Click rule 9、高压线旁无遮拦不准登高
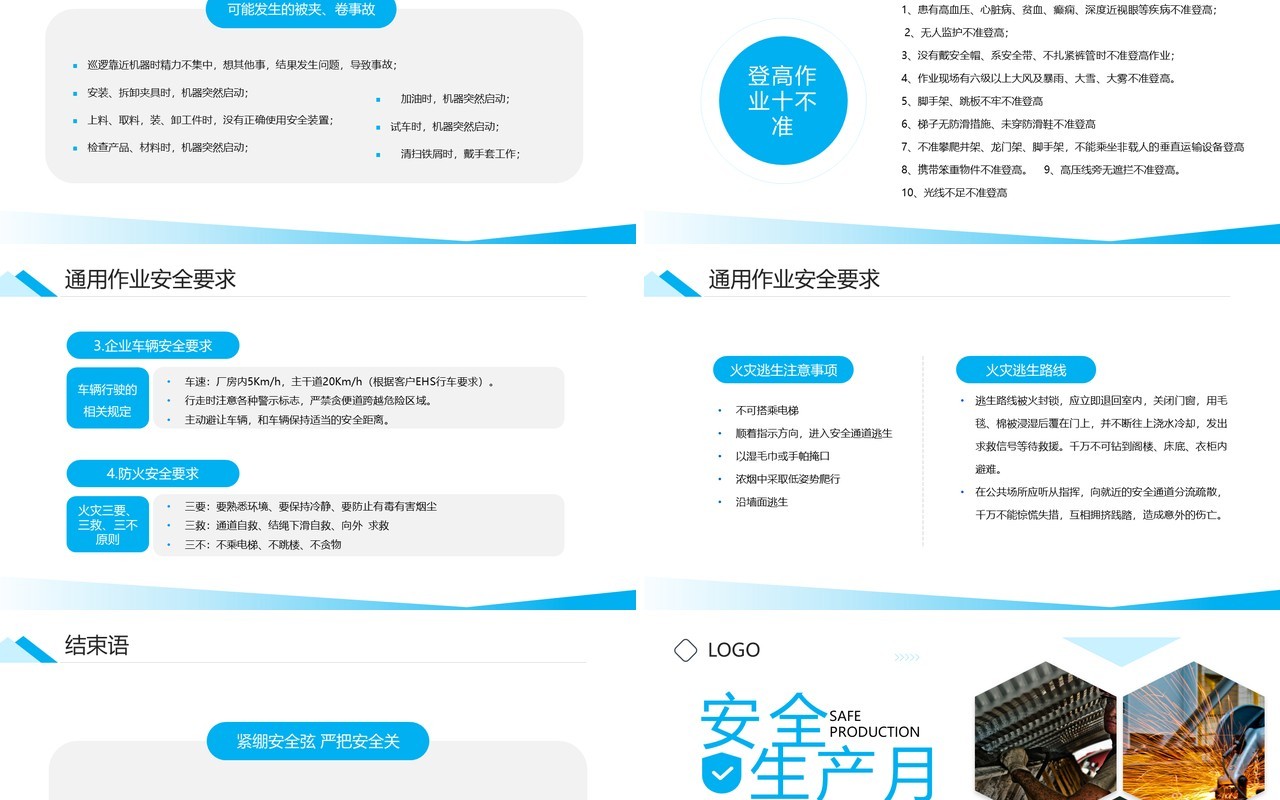The height and width of the screenshot is (800, 1280). coord(1113,170)
